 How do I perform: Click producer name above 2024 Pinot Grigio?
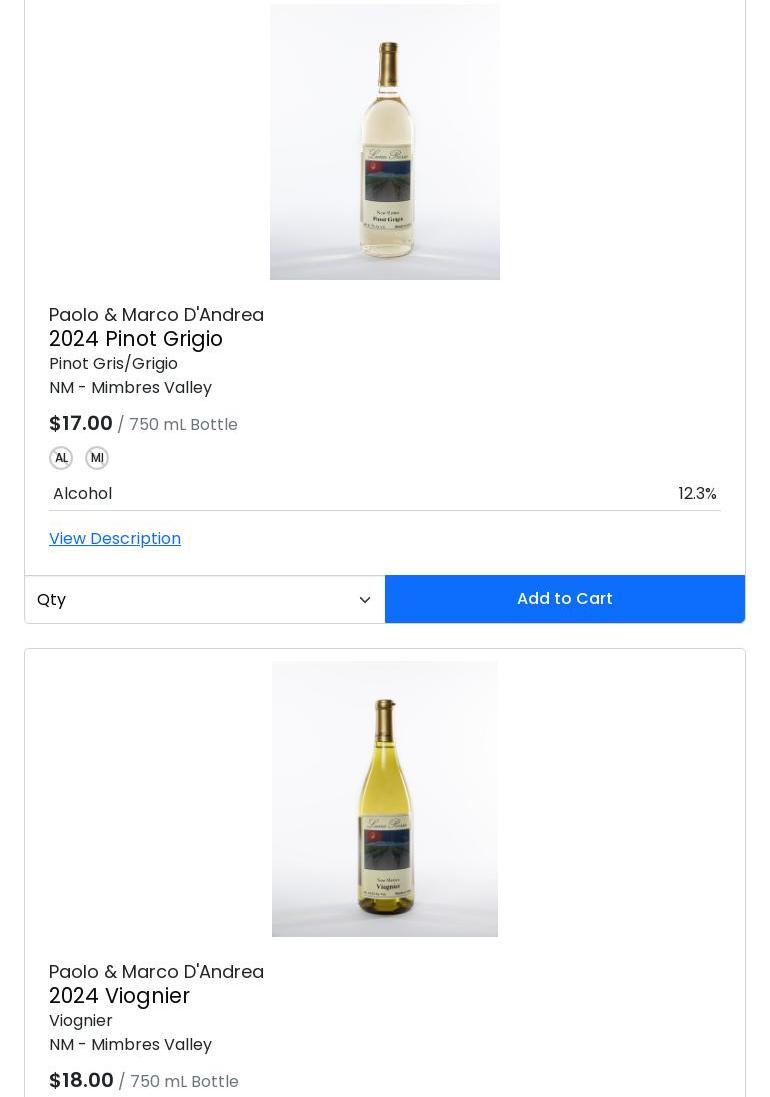coord(156,315)
